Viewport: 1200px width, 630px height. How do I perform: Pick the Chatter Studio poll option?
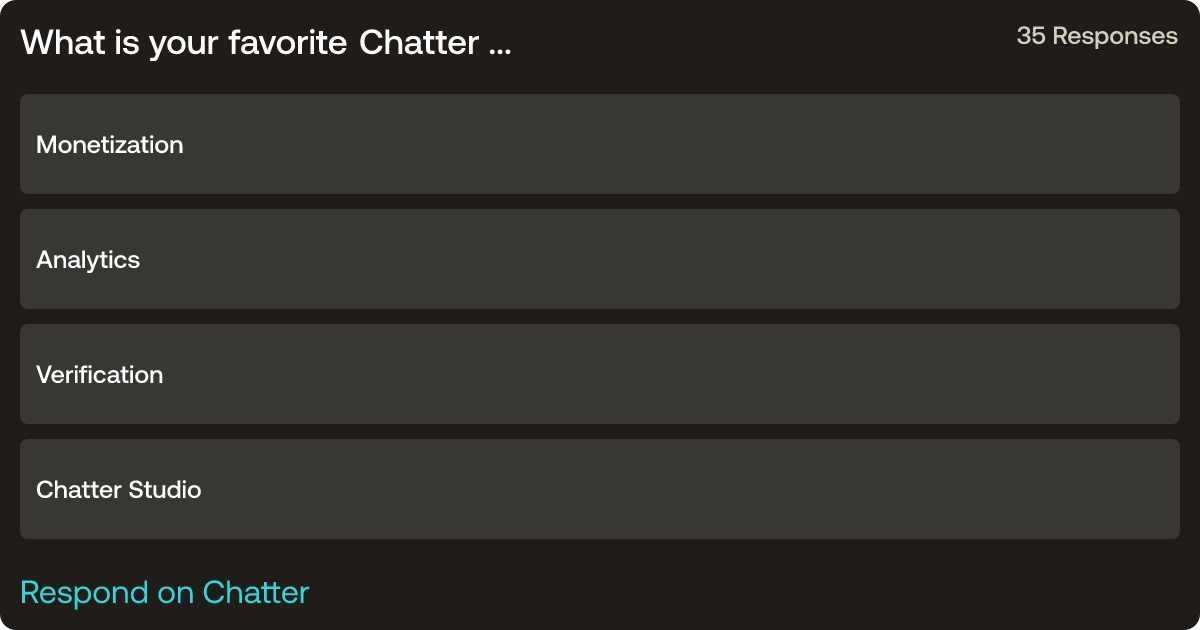coord(600,489)
